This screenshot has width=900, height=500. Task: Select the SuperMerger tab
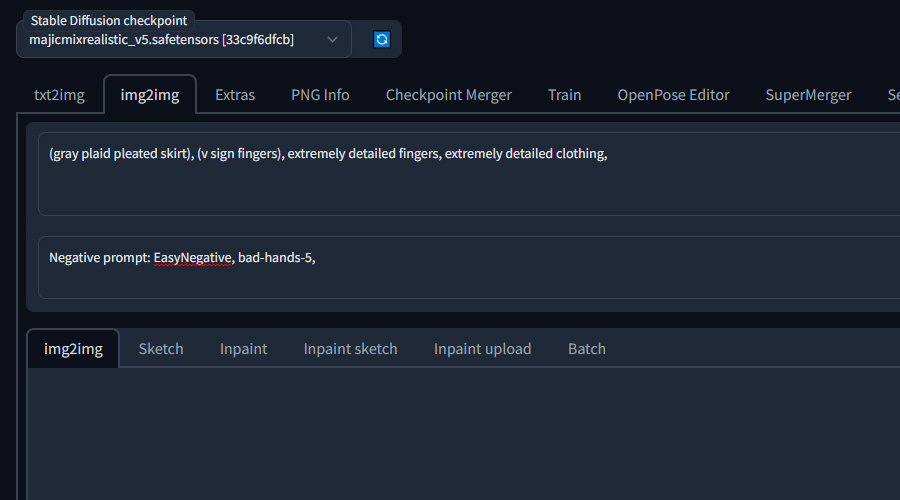[808, 95]
